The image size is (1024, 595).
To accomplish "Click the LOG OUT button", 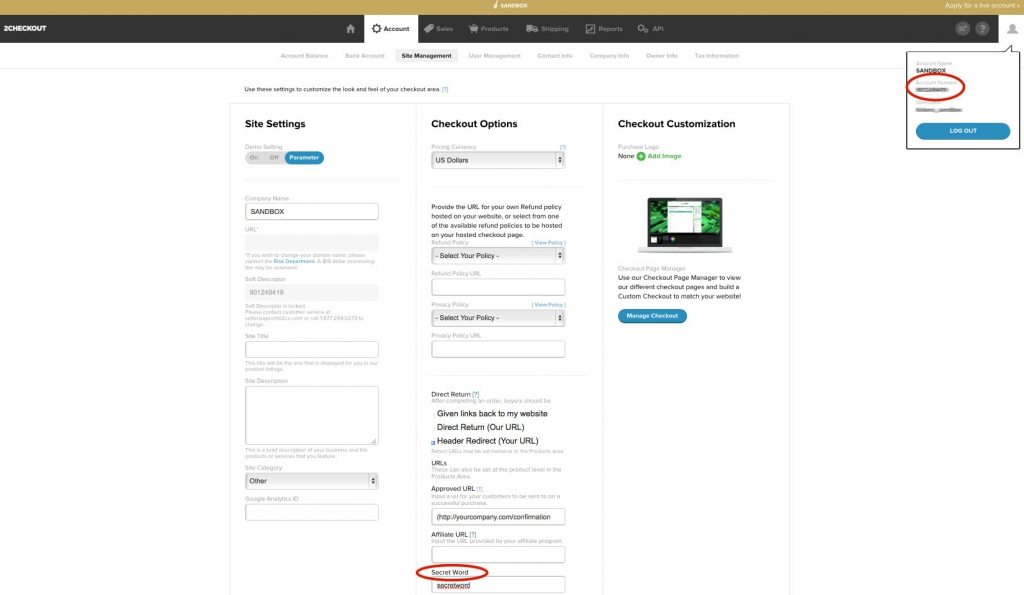I will [x=963, y=130].
